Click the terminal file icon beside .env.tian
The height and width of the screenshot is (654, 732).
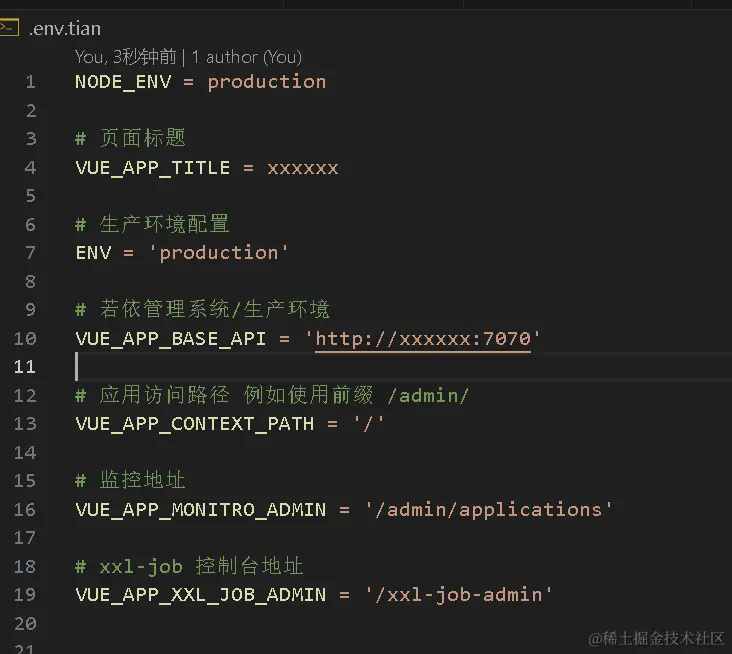coord(9,28)
